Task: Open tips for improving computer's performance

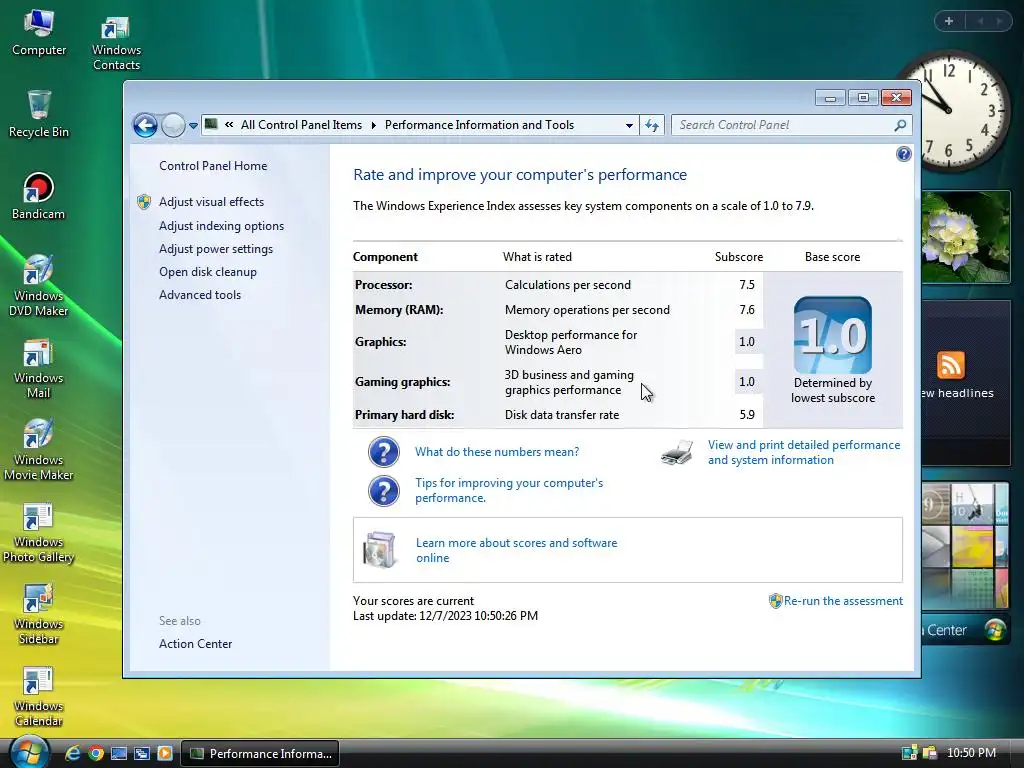Action: pos(509,490)
